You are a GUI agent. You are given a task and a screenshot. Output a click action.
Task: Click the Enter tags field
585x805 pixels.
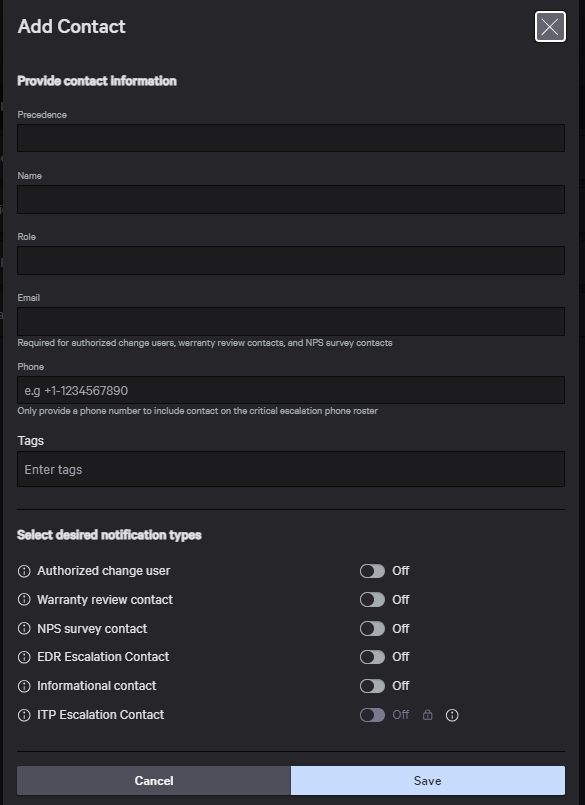(x=291, y=469)
